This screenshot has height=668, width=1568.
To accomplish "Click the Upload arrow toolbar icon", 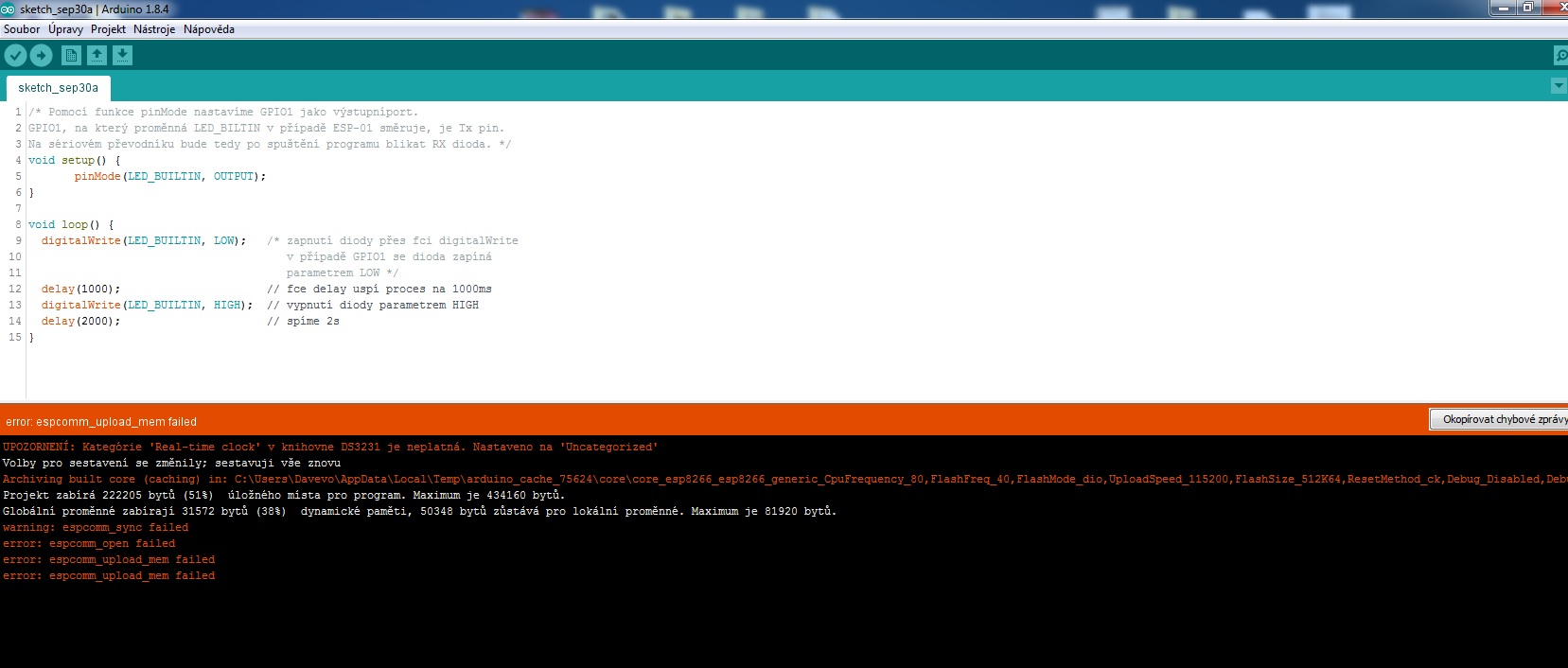I will click(x=41, y=56).
